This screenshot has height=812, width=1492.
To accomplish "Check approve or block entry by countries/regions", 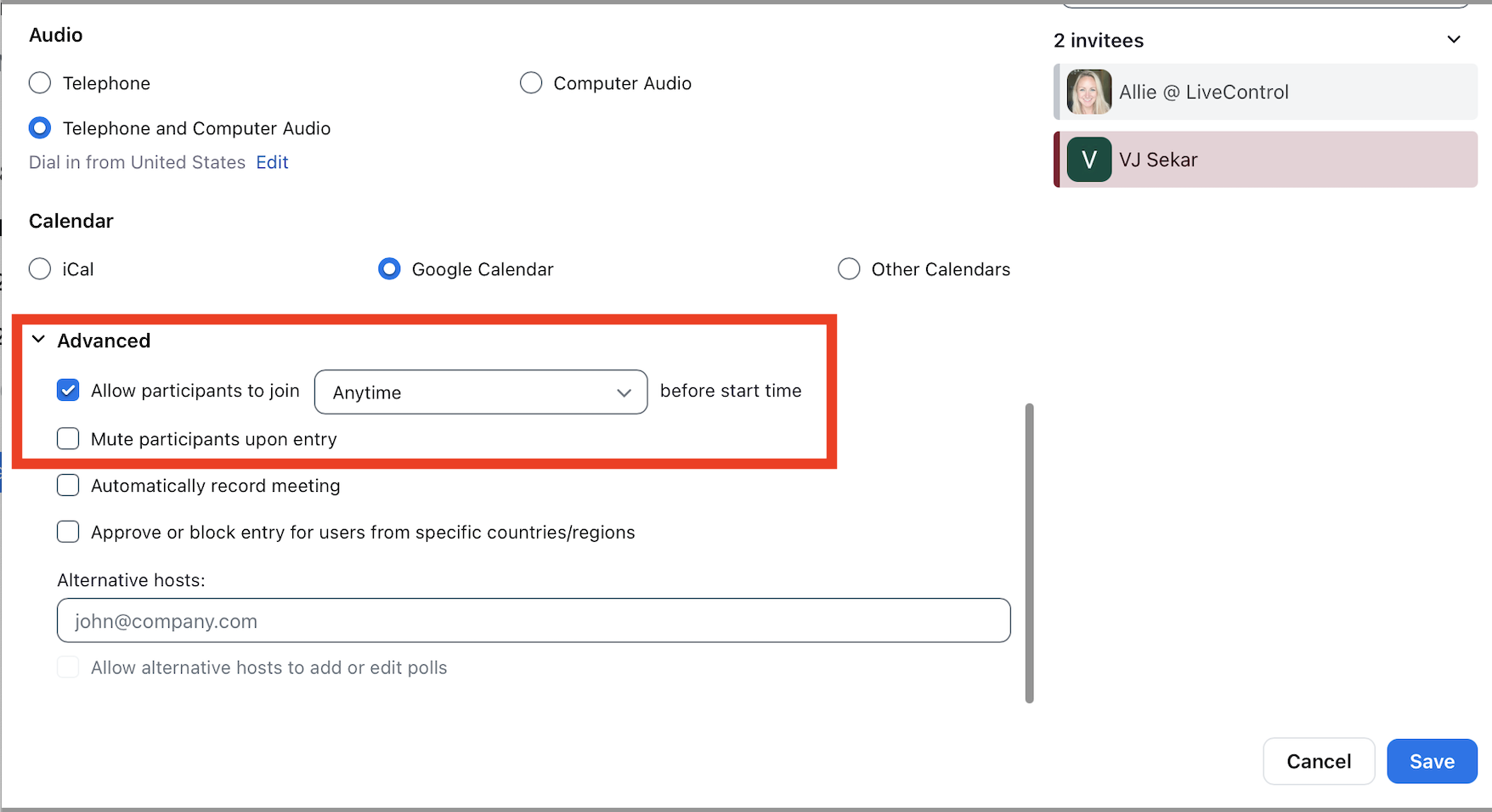I will click(x=68, y=533).
